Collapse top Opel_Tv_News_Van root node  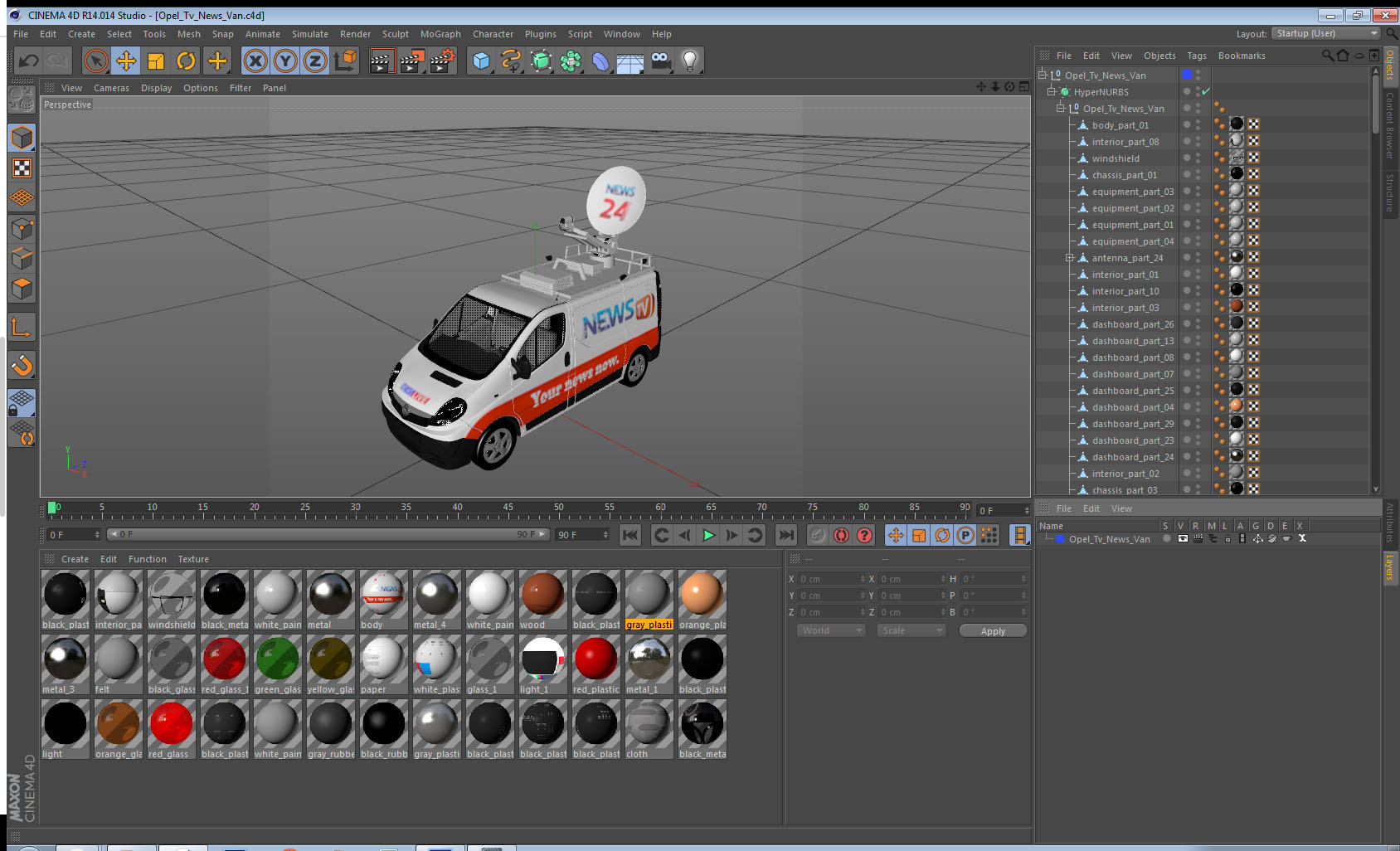coord(1042,75)
